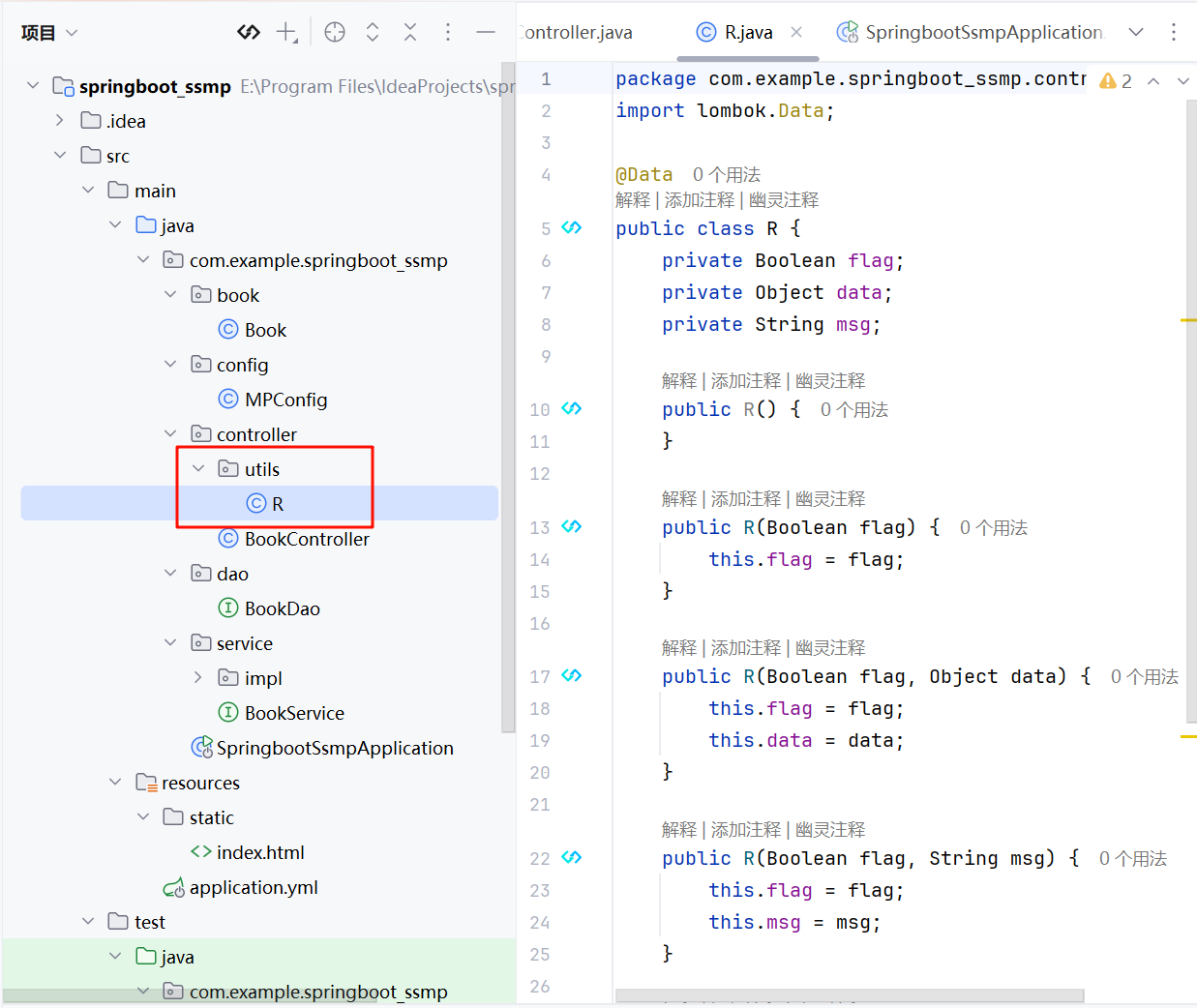Click the project tree vertical scrollbar

coord(508,397)
